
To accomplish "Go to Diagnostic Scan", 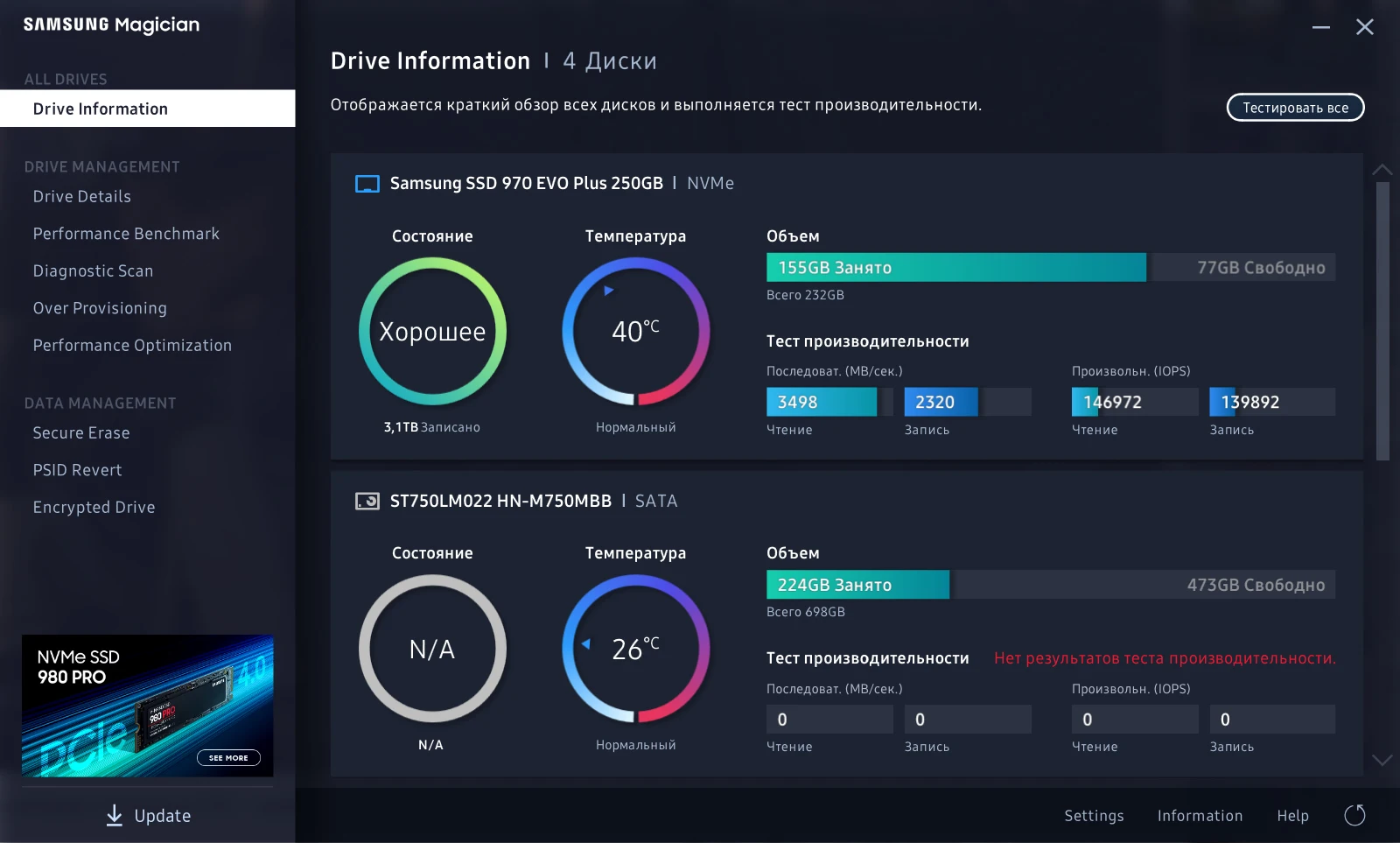I will pos(94,271).
